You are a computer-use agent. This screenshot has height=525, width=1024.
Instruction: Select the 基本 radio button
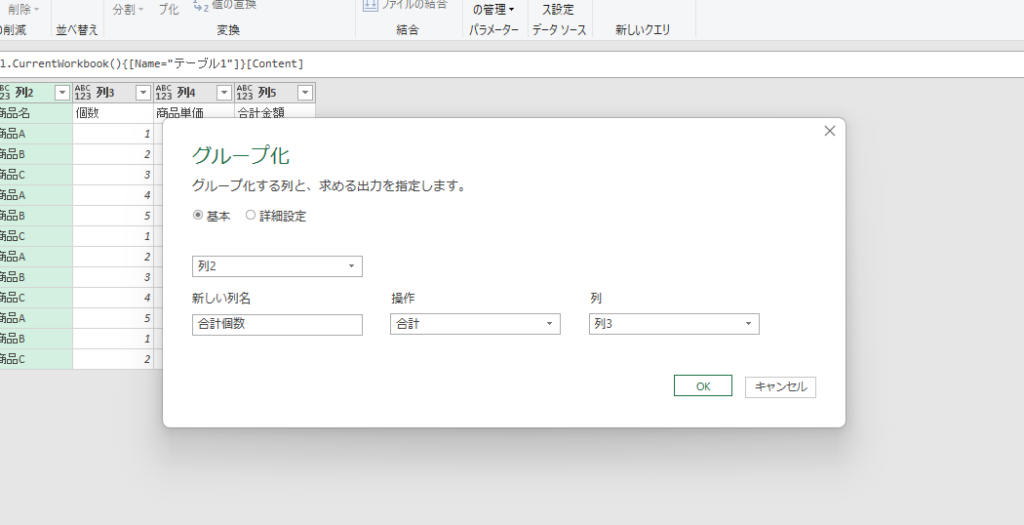[198, 215]
